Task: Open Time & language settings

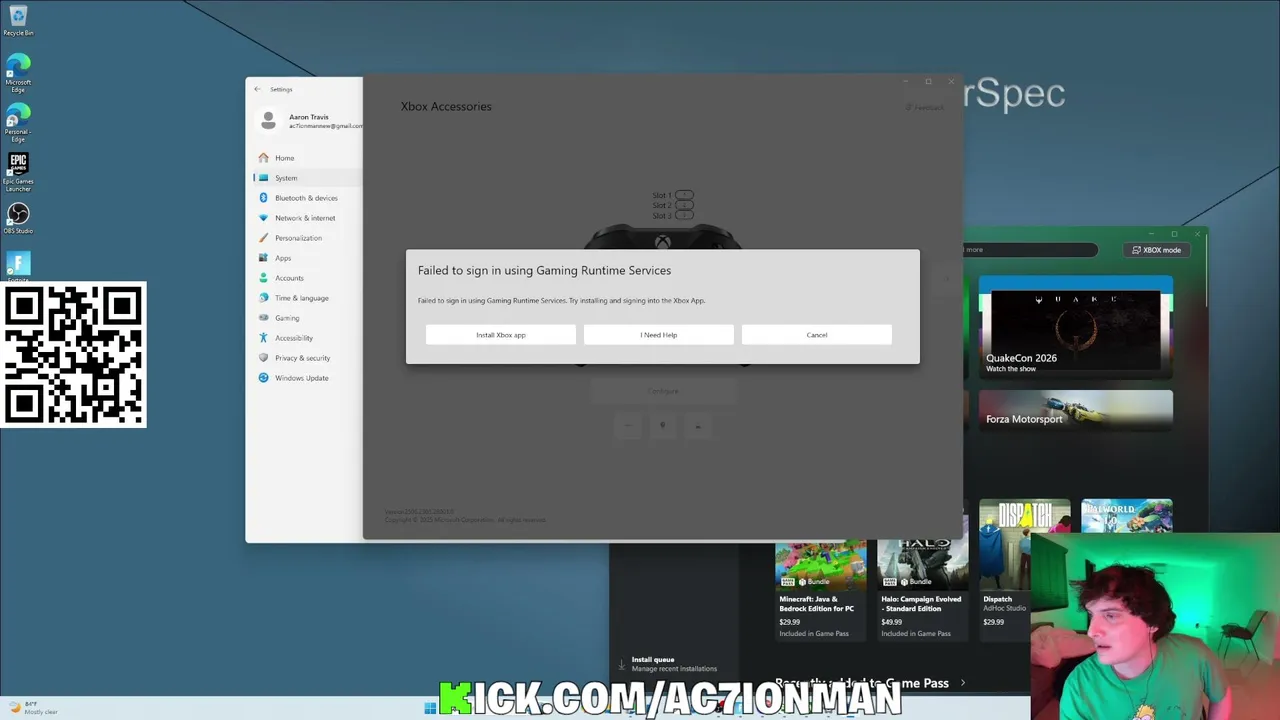Action: 308,298
